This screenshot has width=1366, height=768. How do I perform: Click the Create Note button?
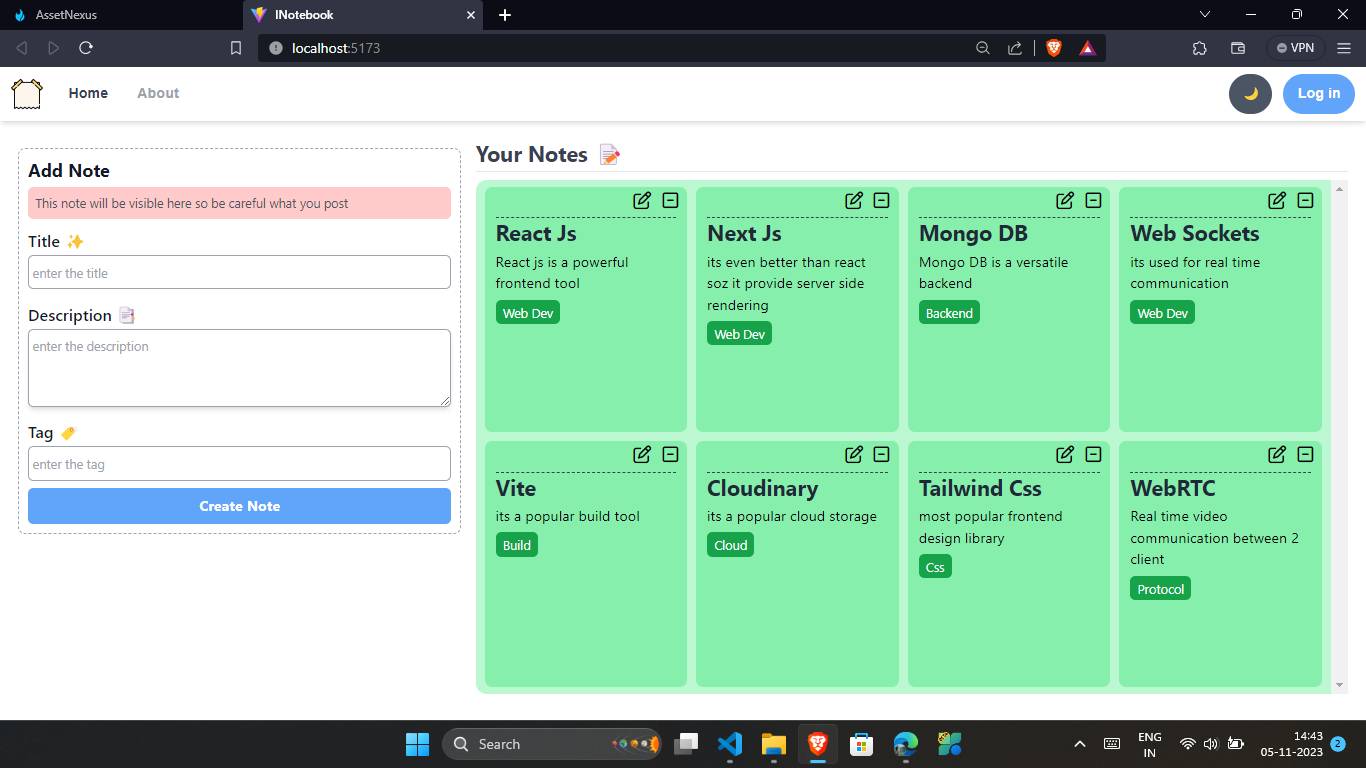(x=239, y=506)
